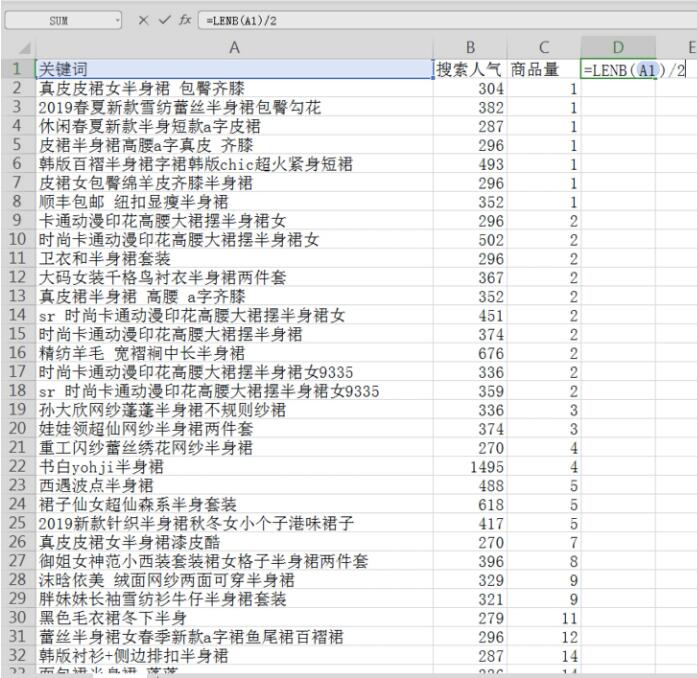The height and width of the screenshot is (678, 697).
Task: Click cell 娃娃领超仙网纱半身裙两件套
Action: (234, 429)
